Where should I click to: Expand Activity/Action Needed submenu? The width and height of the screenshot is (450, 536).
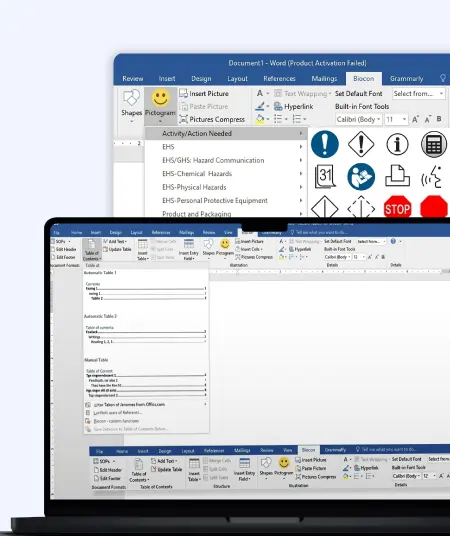[x=226, y=133]
